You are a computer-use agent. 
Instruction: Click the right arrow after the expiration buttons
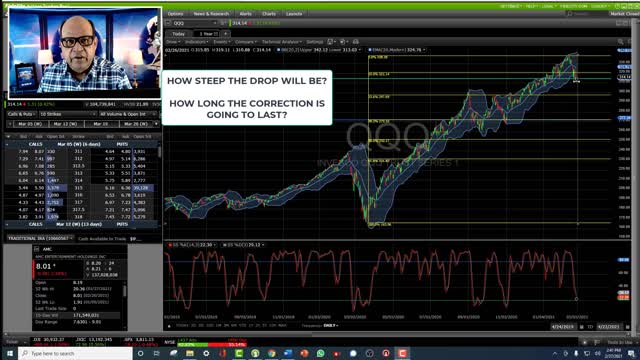pos(156,124)
